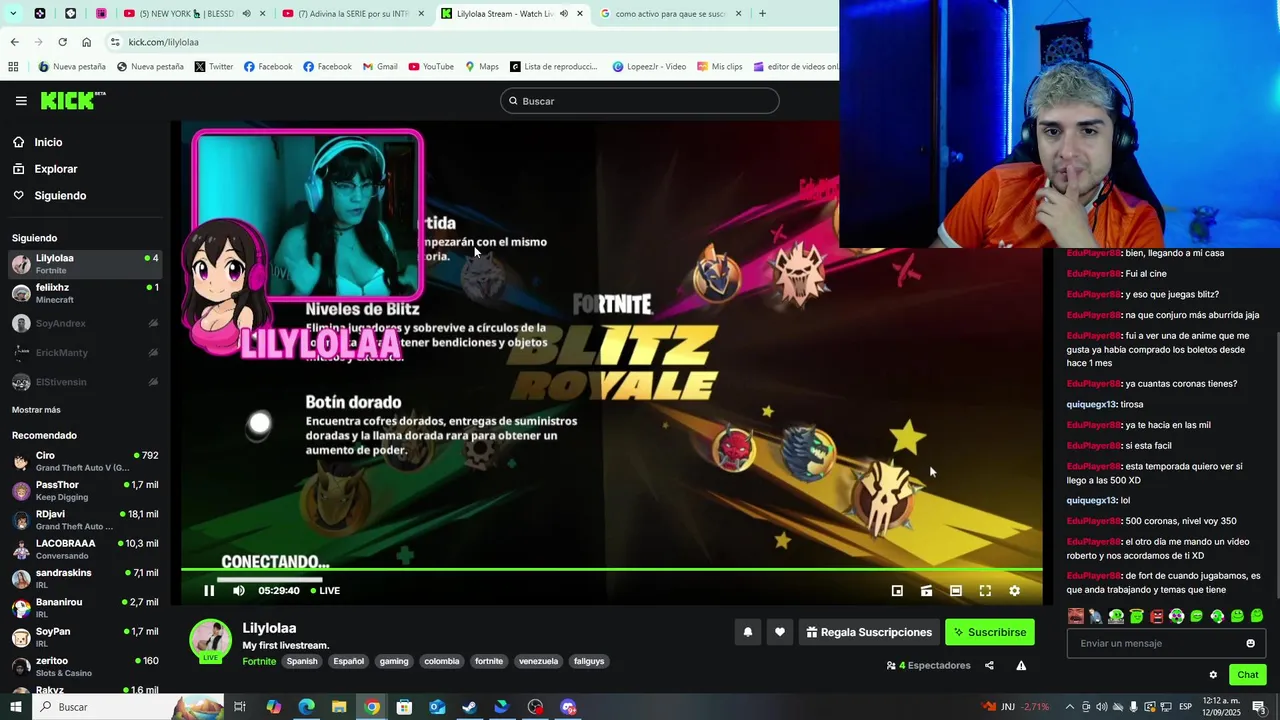Open recommended channel PassThor
This screenshot has width=1280, height=720.
(85, 490)
